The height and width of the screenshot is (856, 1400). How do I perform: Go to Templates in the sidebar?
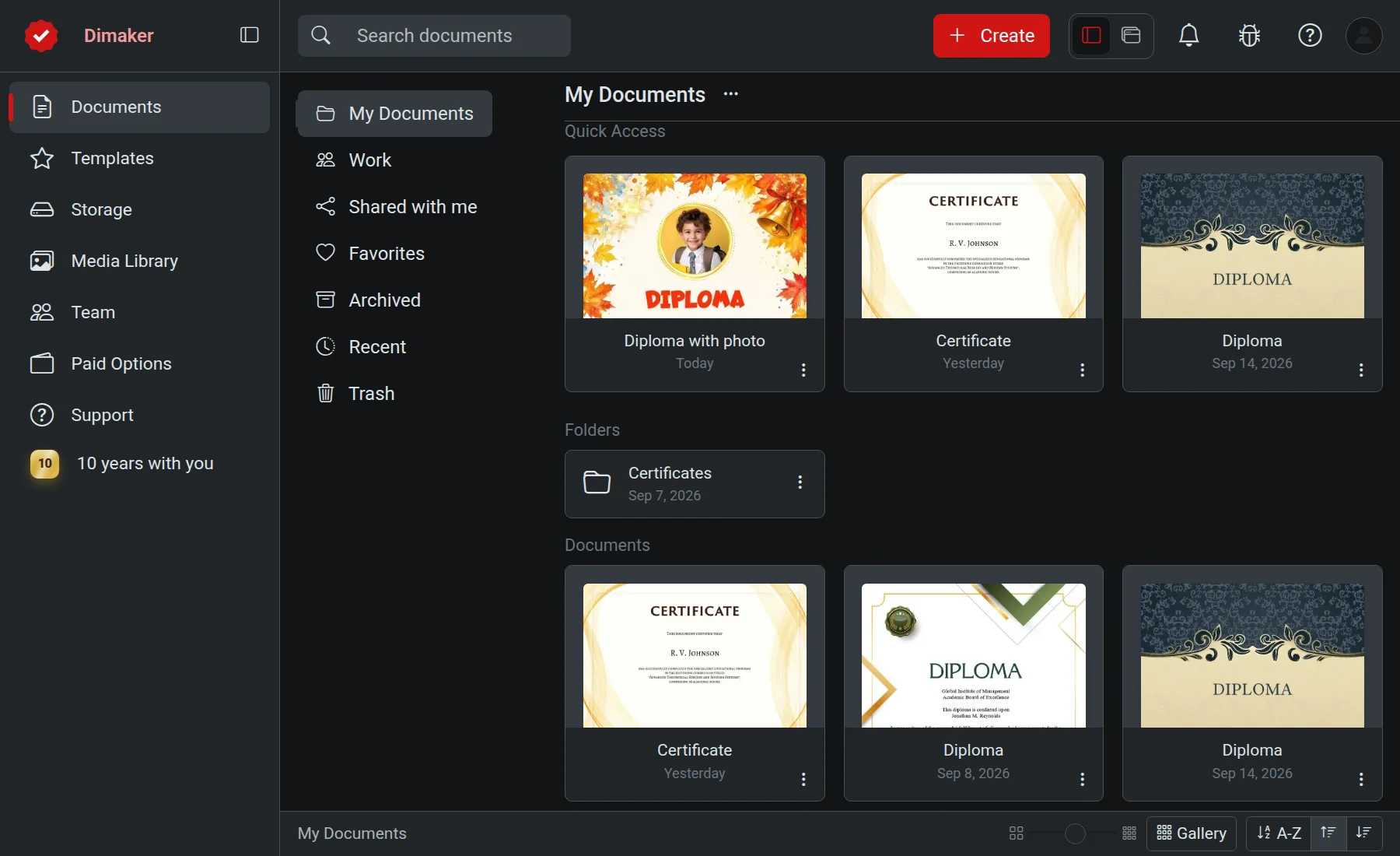pyautogui.click(x=140, y=158)
